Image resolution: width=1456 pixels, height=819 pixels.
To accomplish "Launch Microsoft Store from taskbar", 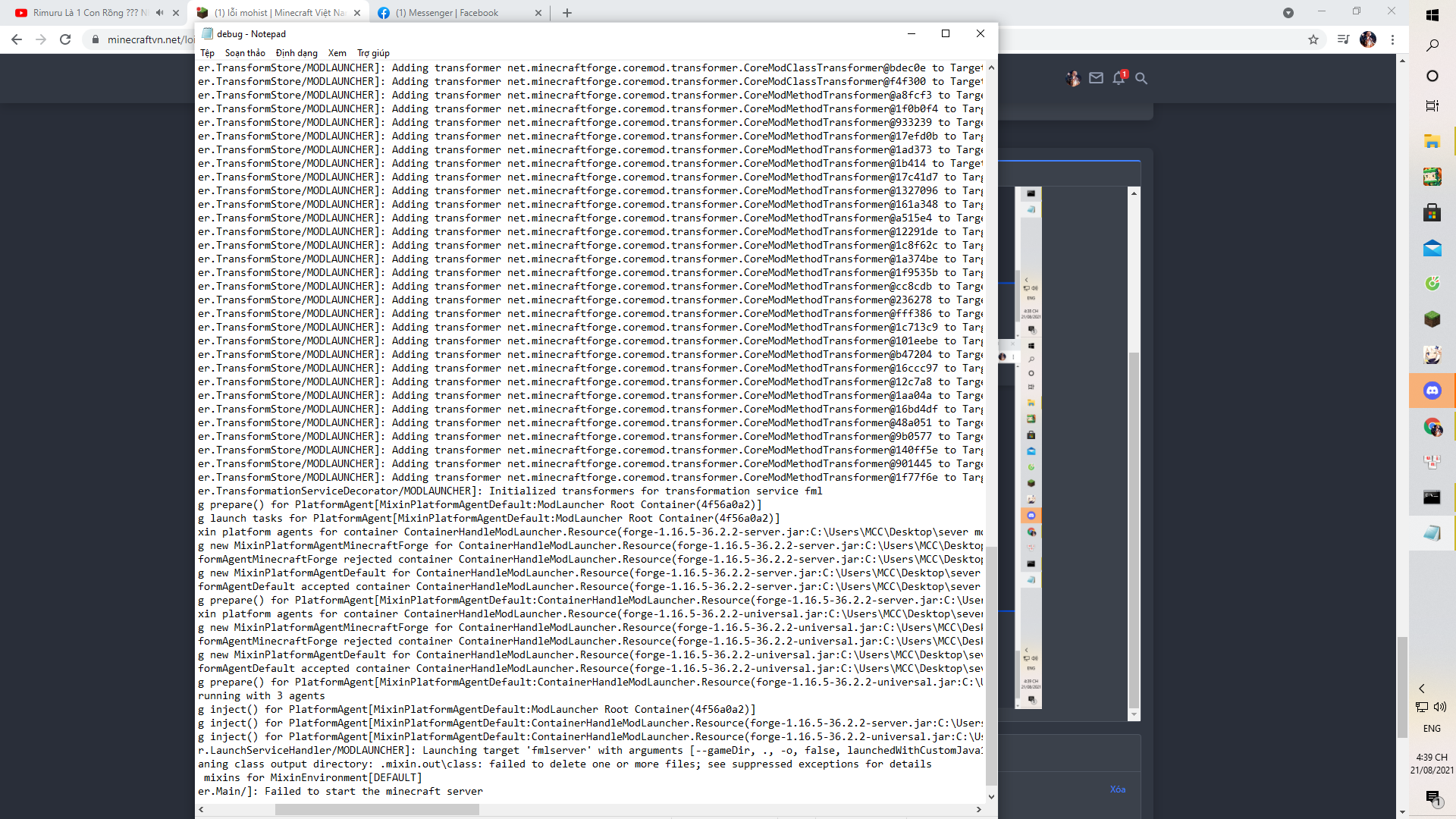I will click(1432, 213).
